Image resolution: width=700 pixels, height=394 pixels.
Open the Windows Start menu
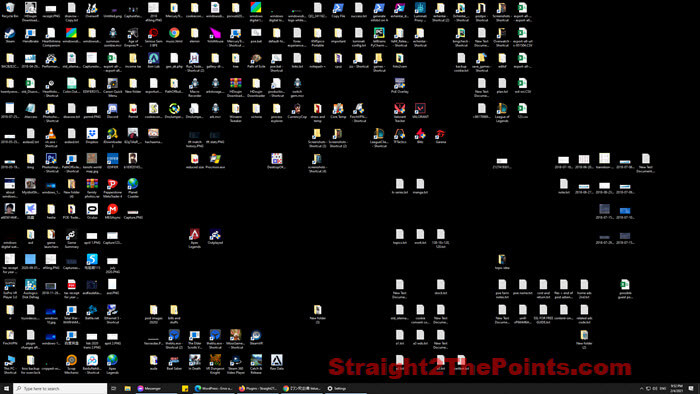[6, 389]
